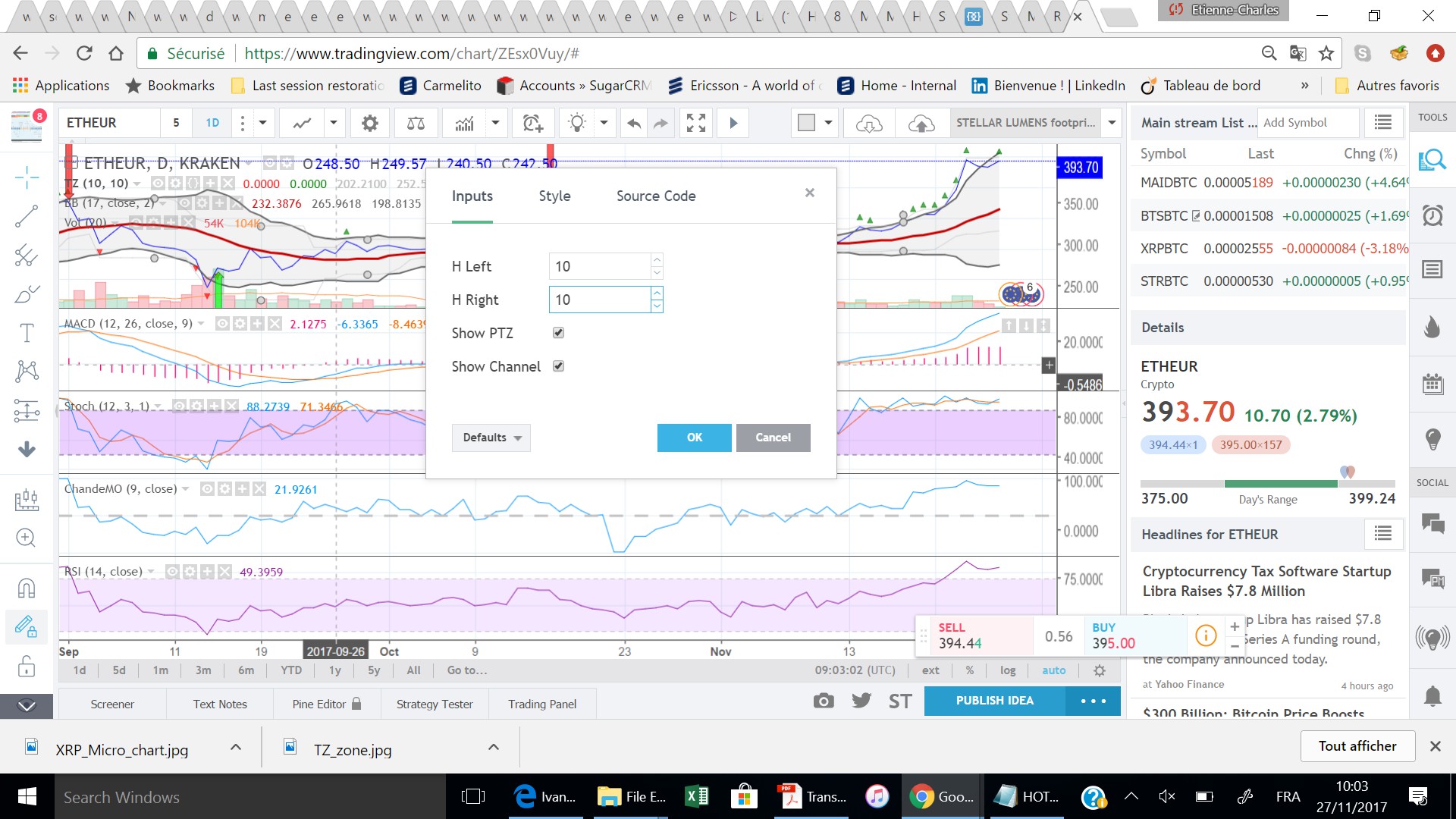The width and height of the screenshot is (1456, 819).
Task: Expand the Defaults dropdown
Action: click(491, 438)
